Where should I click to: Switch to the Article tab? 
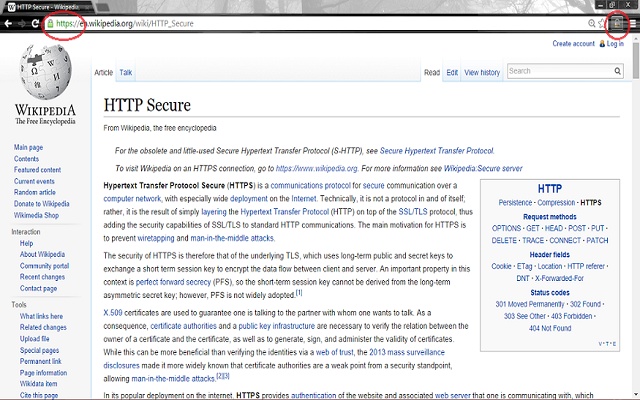tap(103, 72)
